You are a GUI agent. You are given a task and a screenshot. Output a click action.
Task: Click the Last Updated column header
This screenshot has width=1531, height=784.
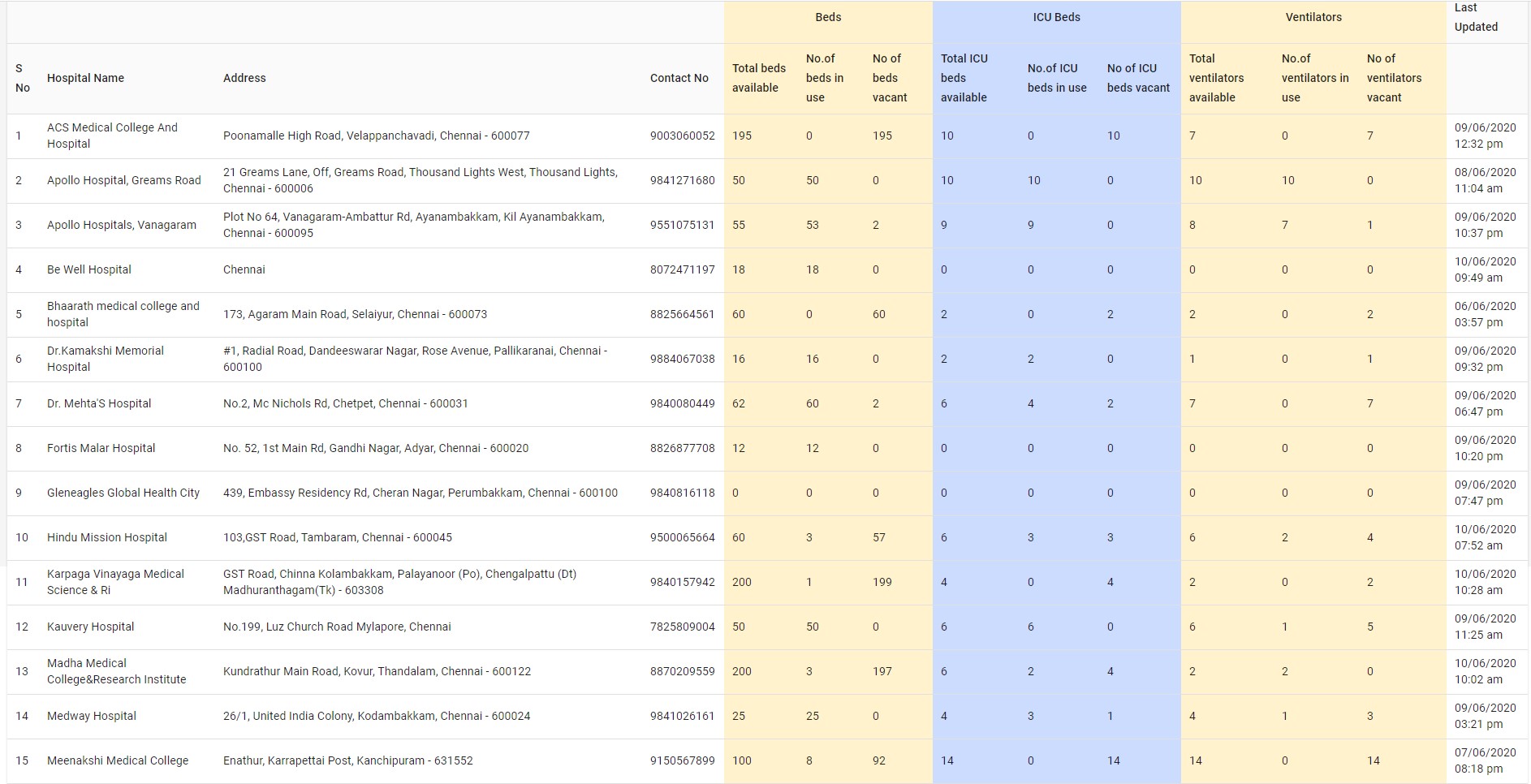pos(1476,17)
